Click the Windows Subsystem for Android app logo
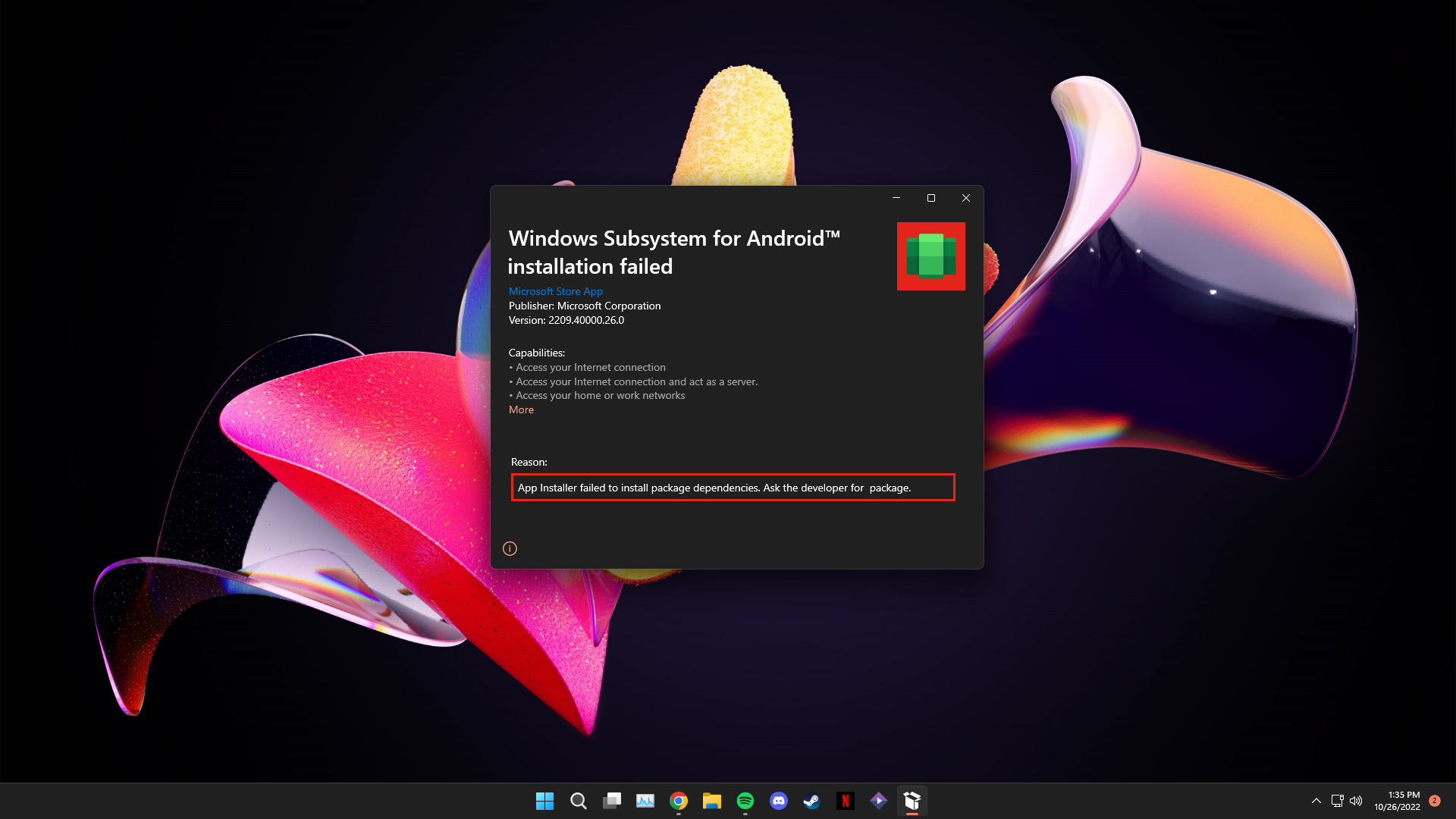Viewport: 1456px width, 819px height. (930, 256)
